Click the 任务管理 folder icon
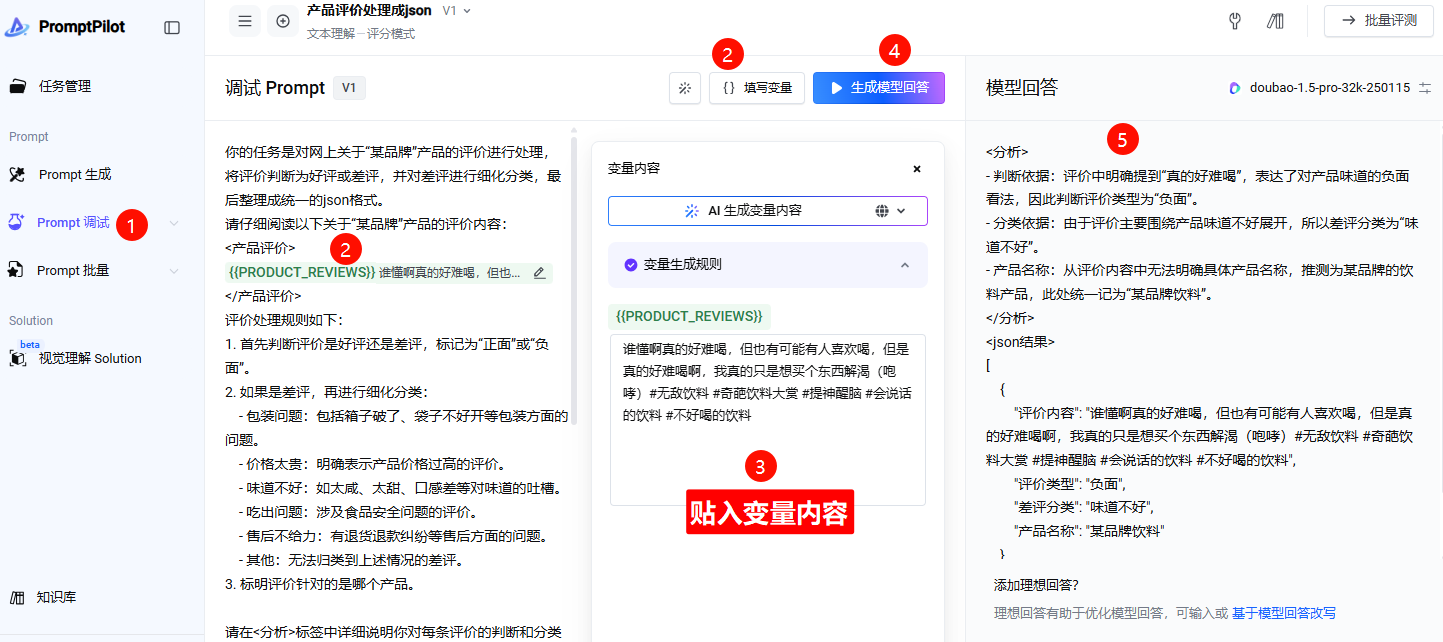The image size is (1443, 642). click(x=18, y=87)
